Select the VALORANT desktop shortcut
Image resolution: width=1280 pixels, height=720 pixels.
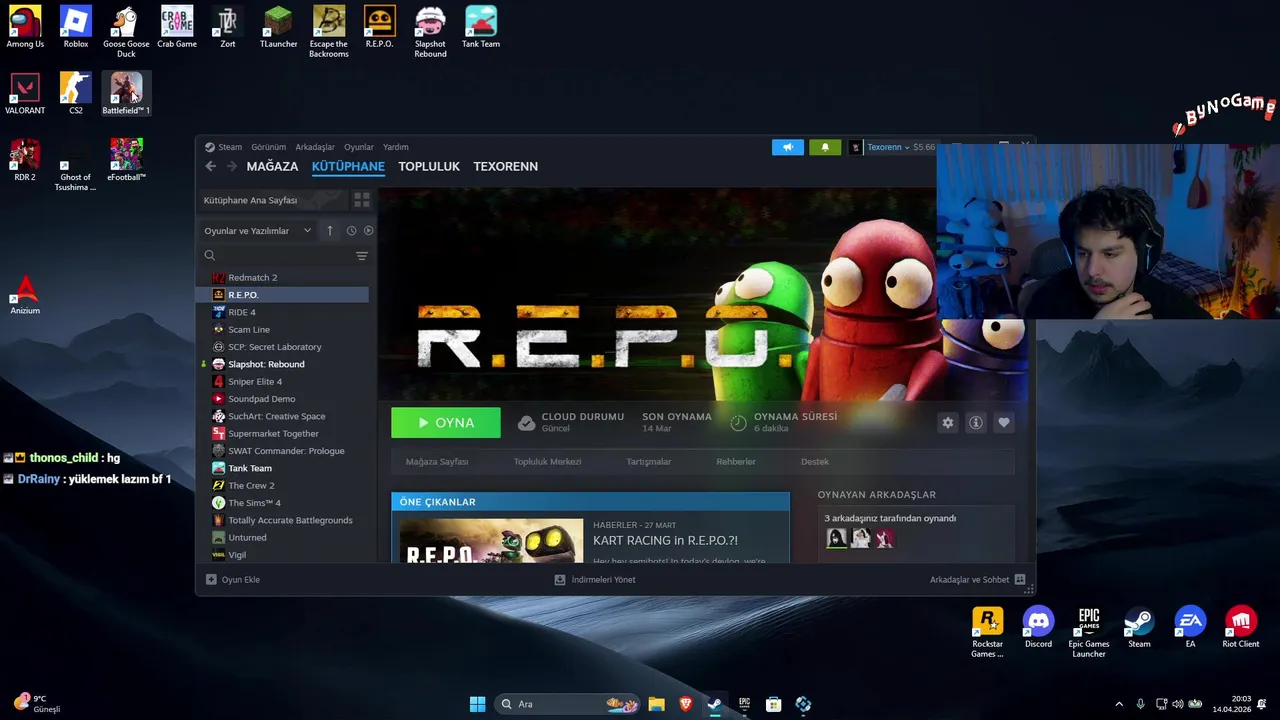click(x=25, y=94)
